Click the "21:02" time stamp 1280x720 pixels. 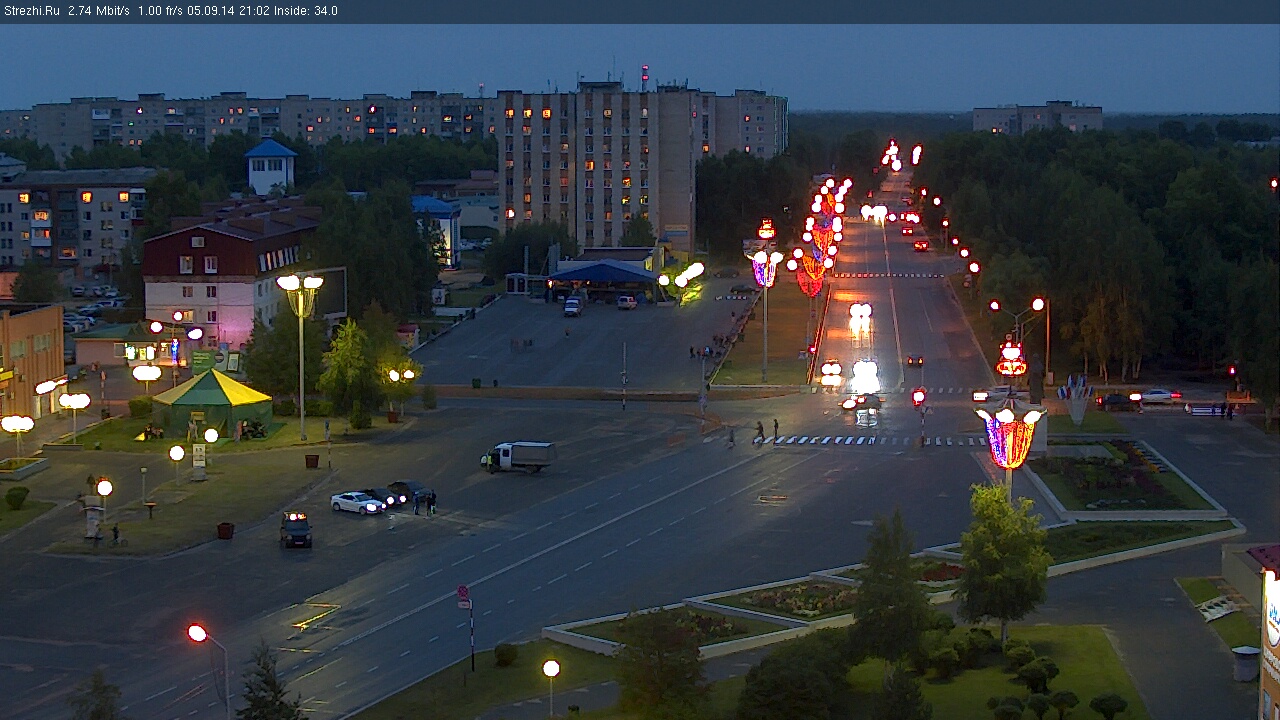(254, 11)
